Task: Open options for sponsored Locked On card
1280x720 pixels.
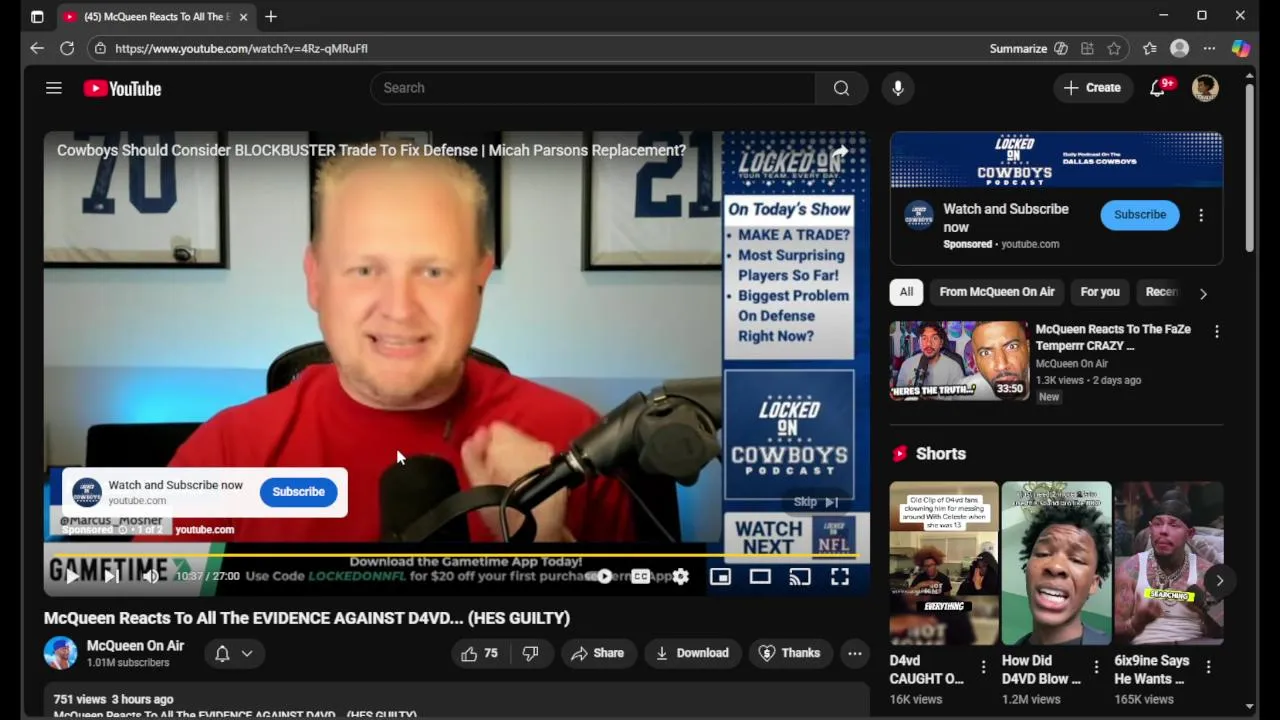Action: [x=1201, y=215]
